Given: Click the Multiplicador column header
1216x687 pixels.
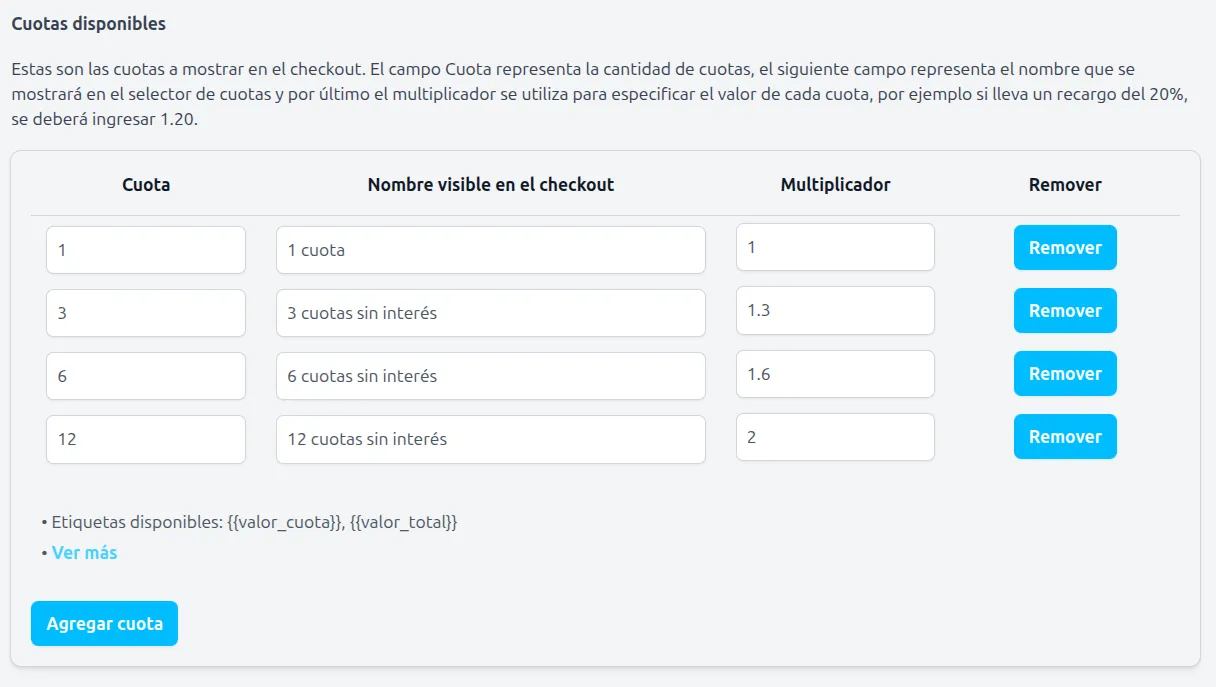Looking at the screenshot, I should [835, 184].
